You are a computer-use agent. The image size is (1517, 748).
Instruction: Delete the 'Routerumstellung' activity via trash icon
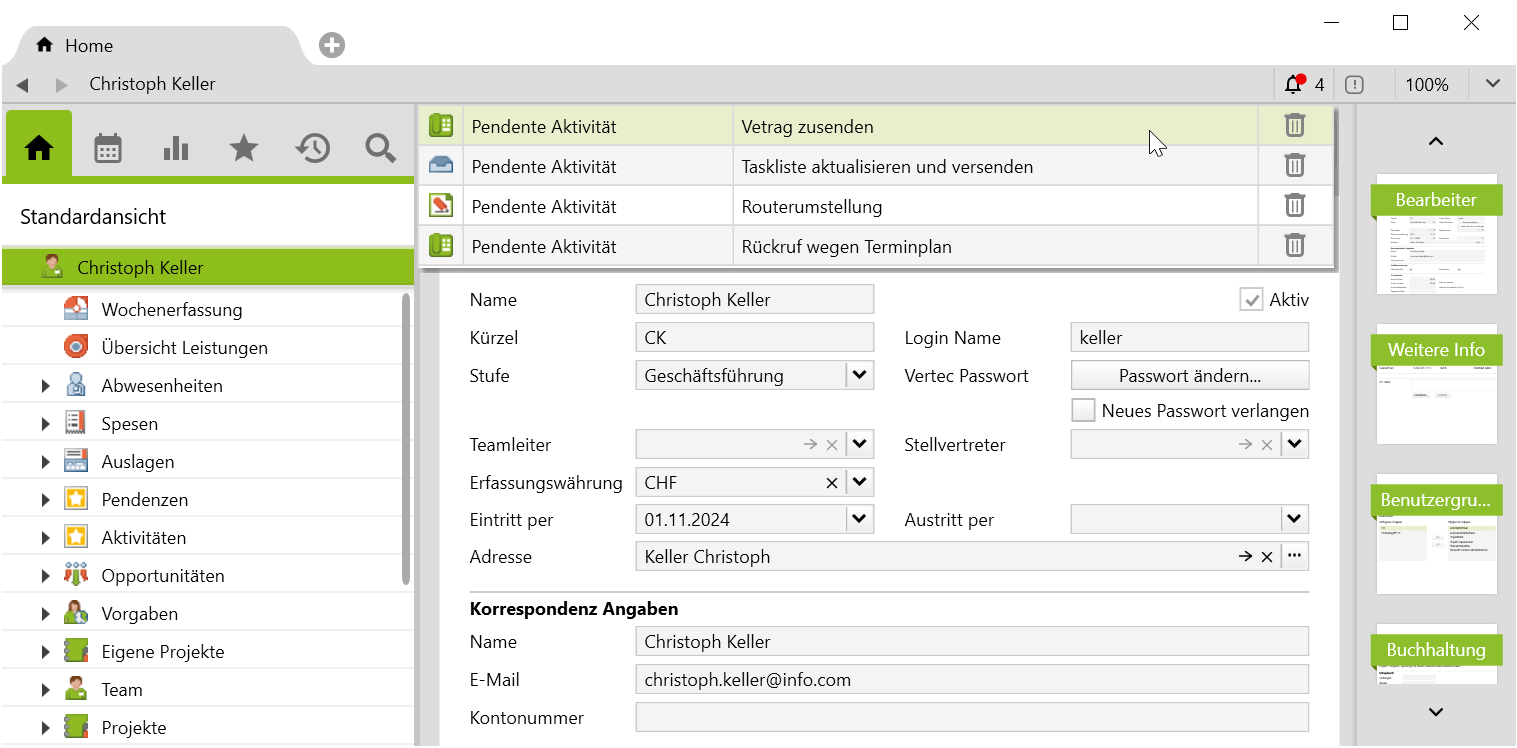[x=1294, y=206]
